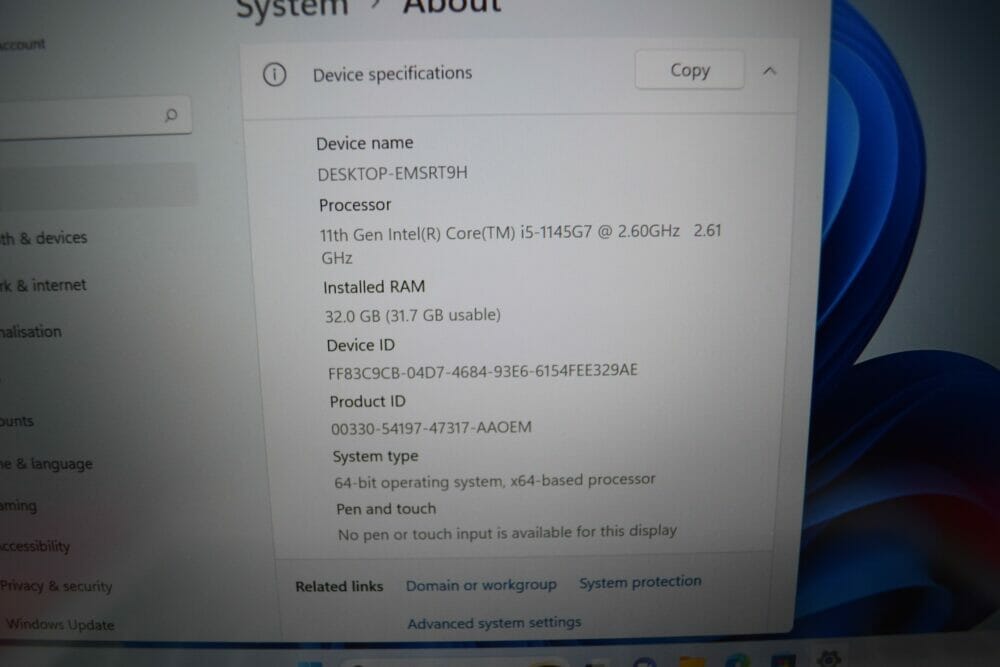
Task: Select Time & language in the sidebar
Action: click(46, 464)
